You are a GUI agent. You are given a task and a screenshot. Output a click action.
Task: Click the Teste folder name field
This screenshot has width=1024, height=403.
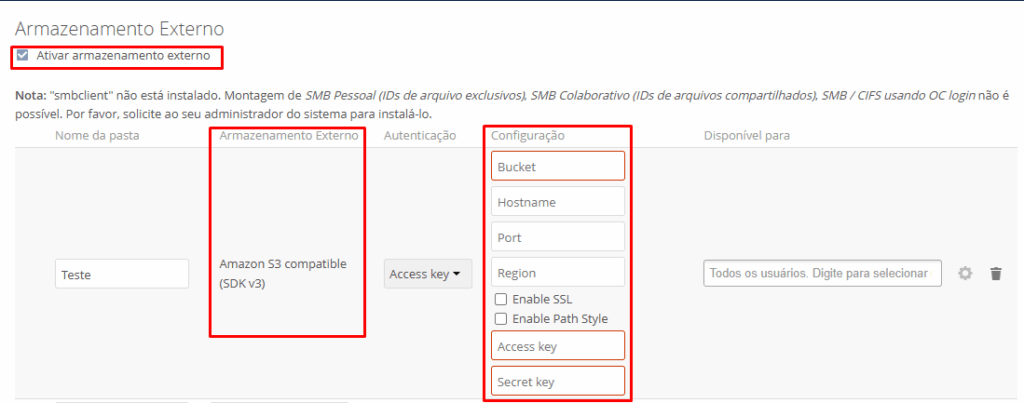click(122, 274)
